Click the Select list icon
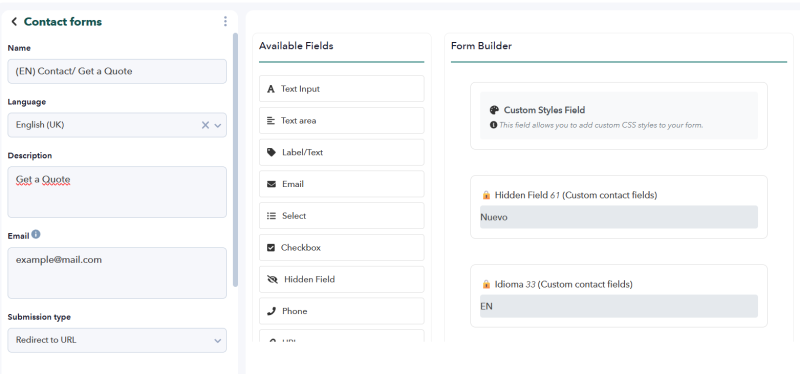 [x=271, y=216]
